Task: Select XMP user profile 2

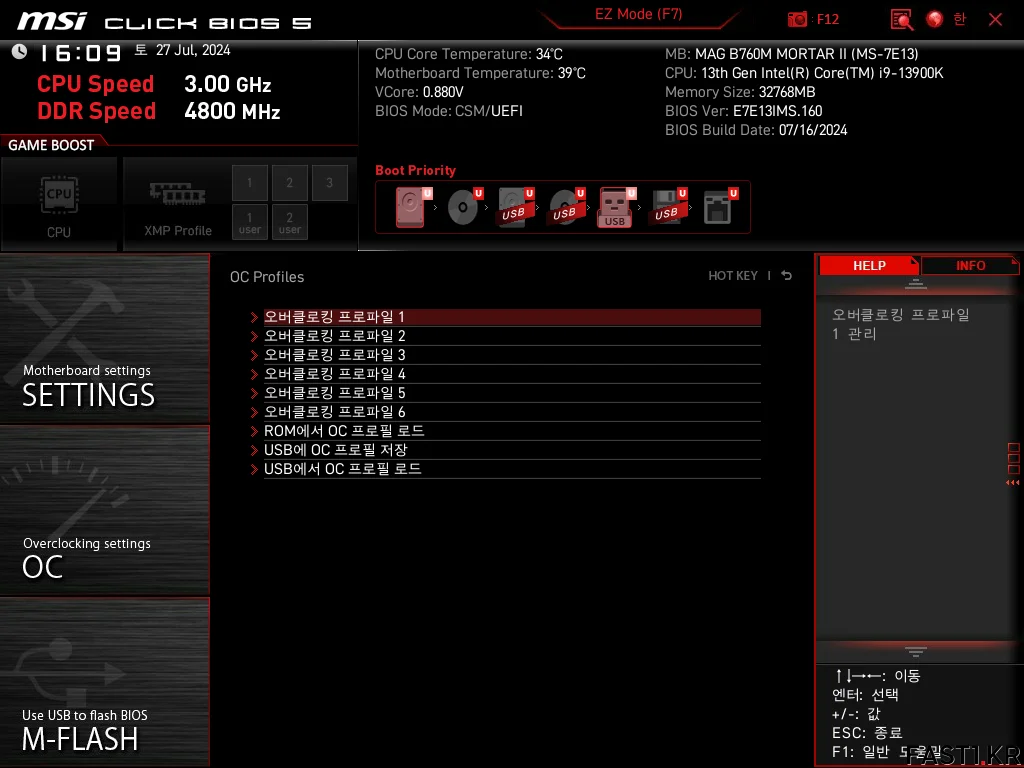Action: [x=289, y=222]
